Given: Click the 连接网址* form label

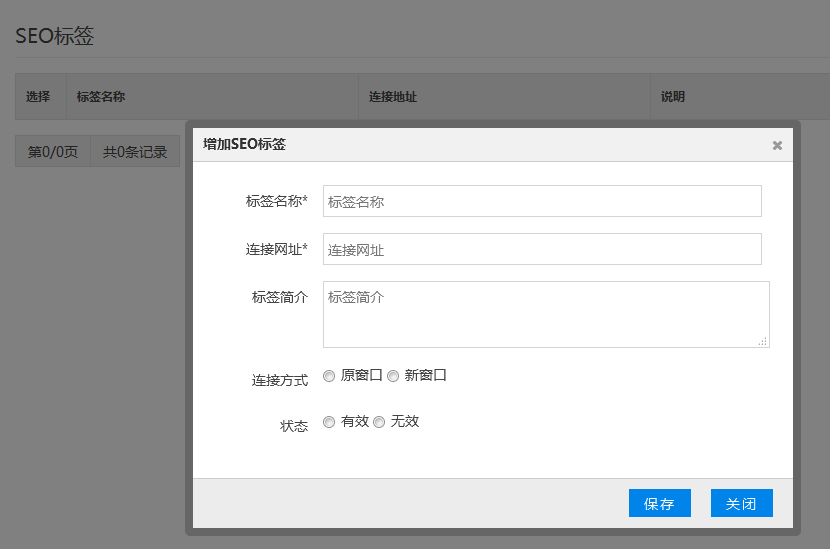Looking at the screenshot, I should [276, 250].
